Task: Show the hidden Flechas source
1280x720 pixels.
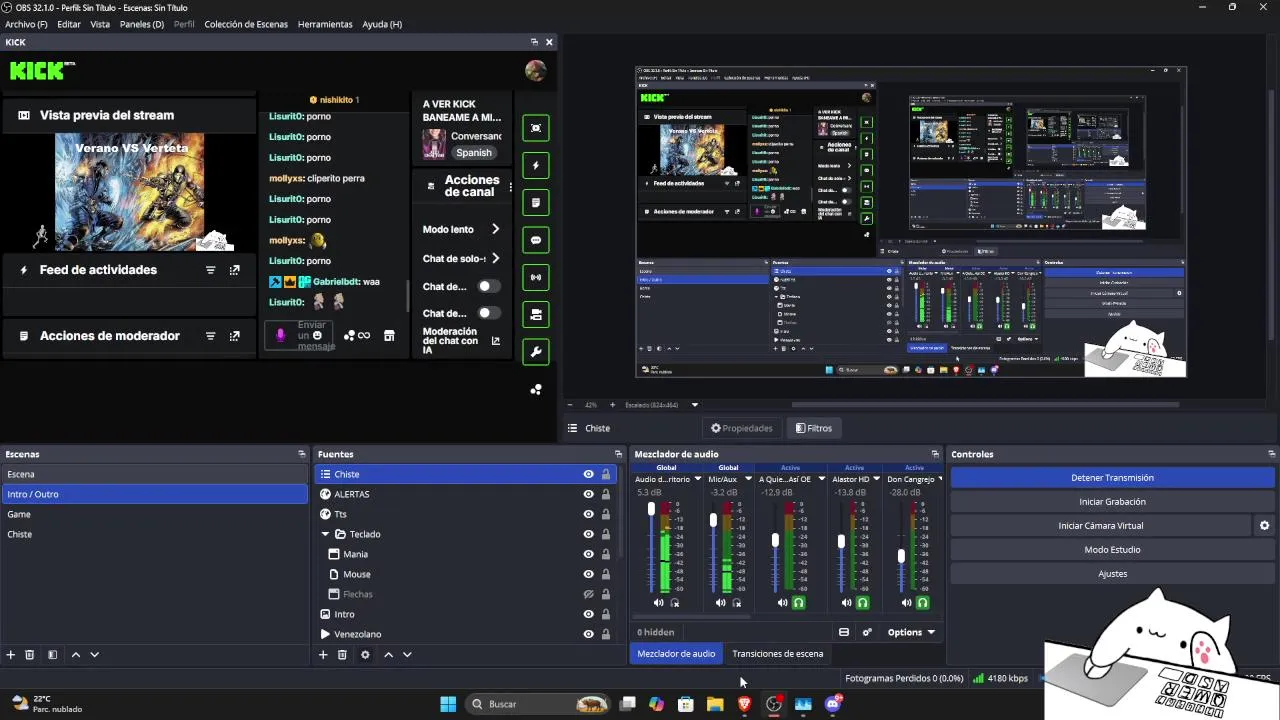Action: click(x=589, y=594)
